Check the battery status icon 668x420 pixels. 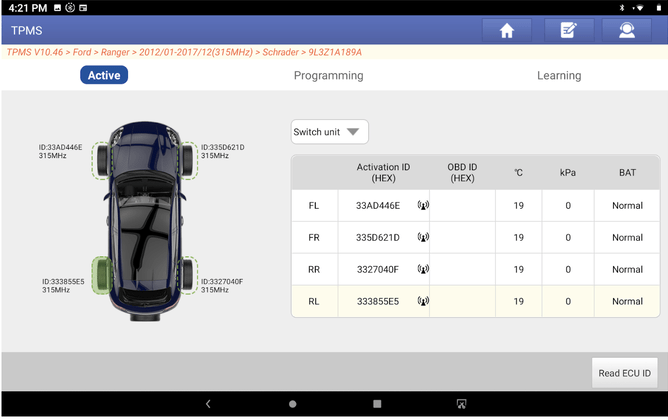[x=659, y=8]
